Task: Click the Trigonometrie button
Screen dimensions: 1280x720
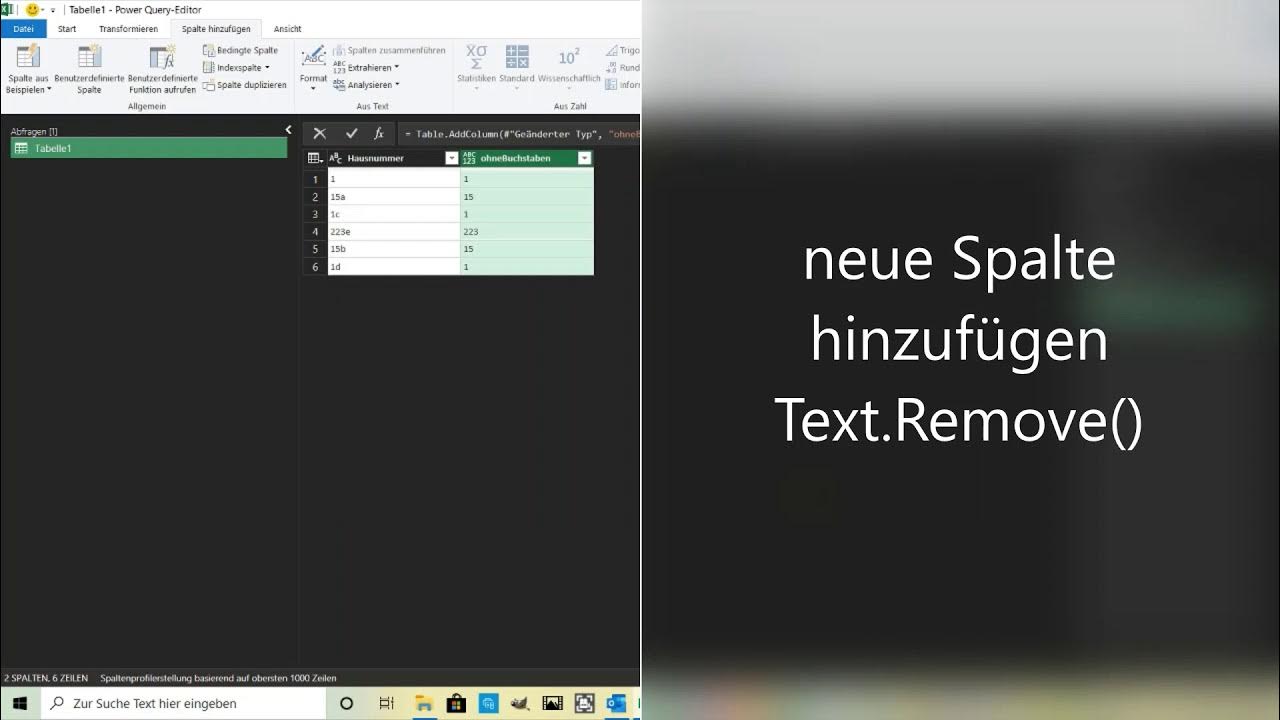Action: (623, 50)
